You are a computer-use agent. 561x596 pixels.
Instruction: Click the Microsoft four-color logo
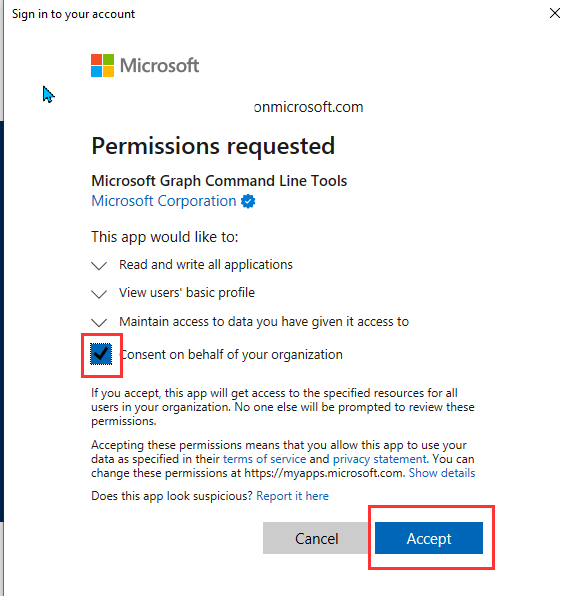coord(102,65)
